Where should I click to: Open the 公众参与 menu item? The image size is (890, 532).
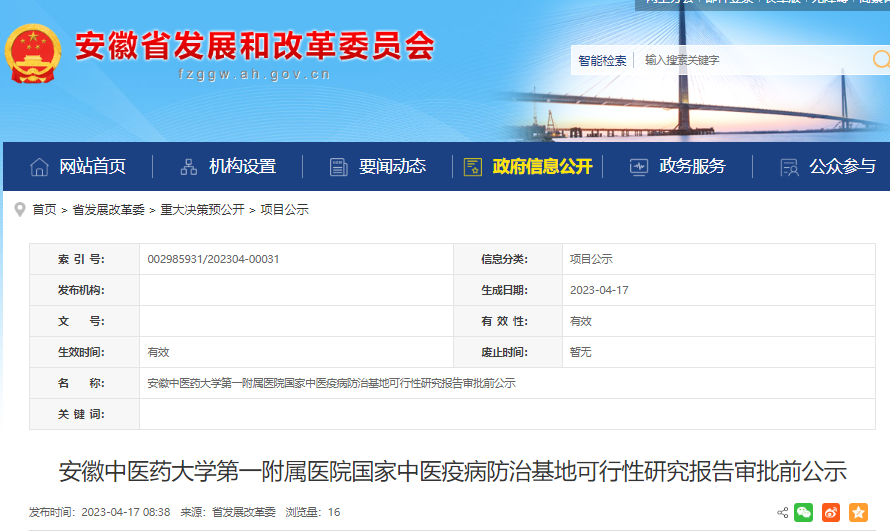click(842, 166)
